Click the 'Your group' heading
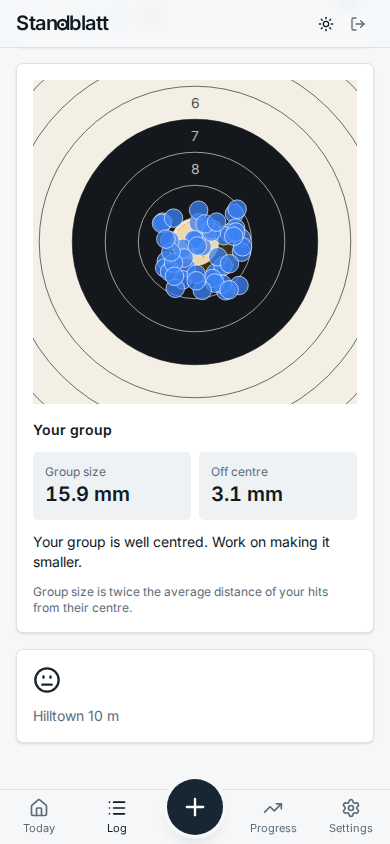The width and height of the screenshot is (390, 844). 73,431
